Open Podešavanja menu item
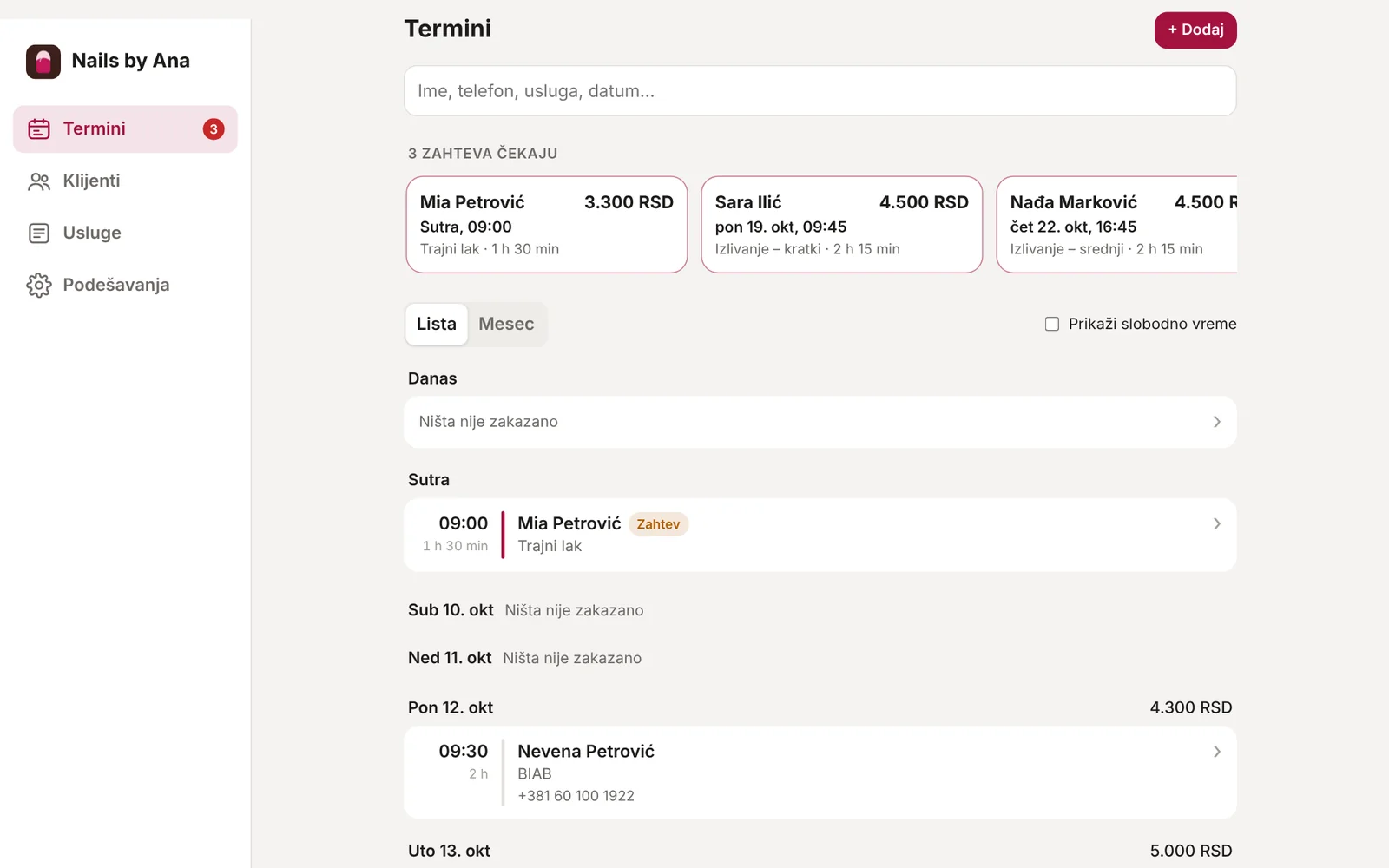 click(x=125, y=286)
